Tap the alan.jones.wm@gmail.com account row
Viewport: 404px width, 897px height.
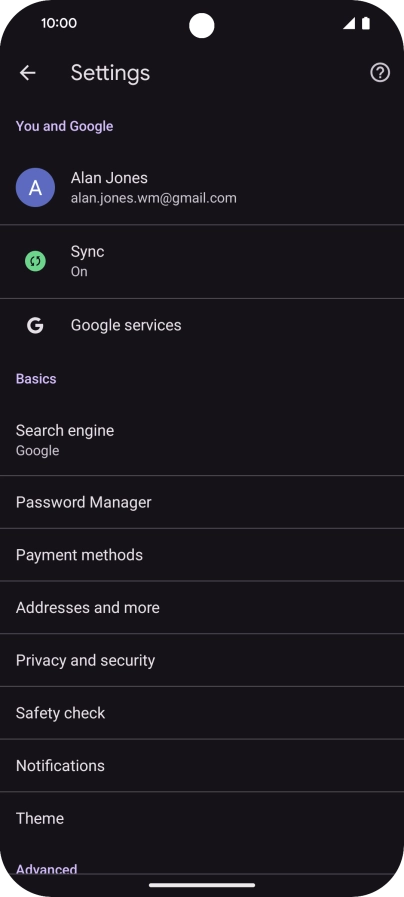pos(202,188)
